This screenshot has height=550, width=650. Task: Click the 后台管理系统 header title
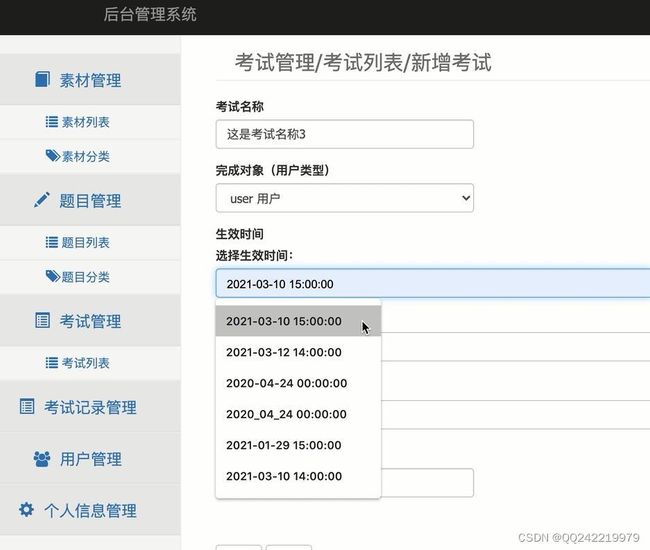[x=150, y=15]
